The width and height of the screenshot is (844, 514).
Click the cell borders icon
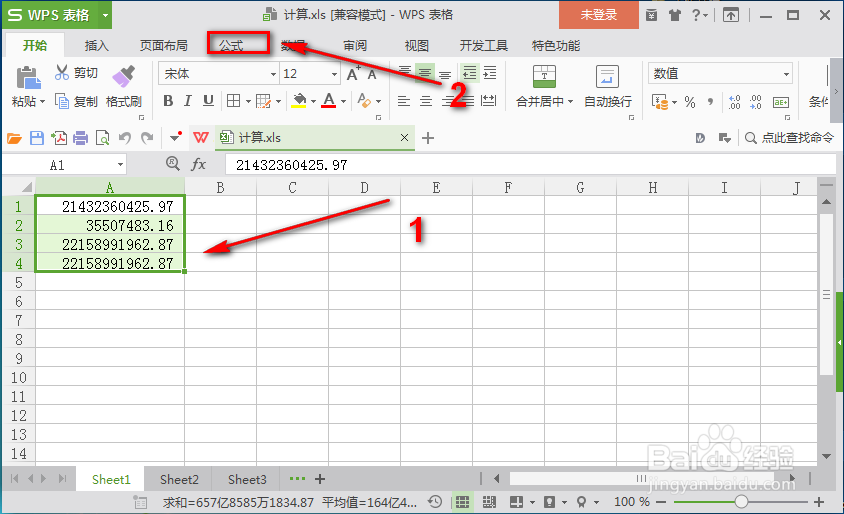(x=234, y=101)
